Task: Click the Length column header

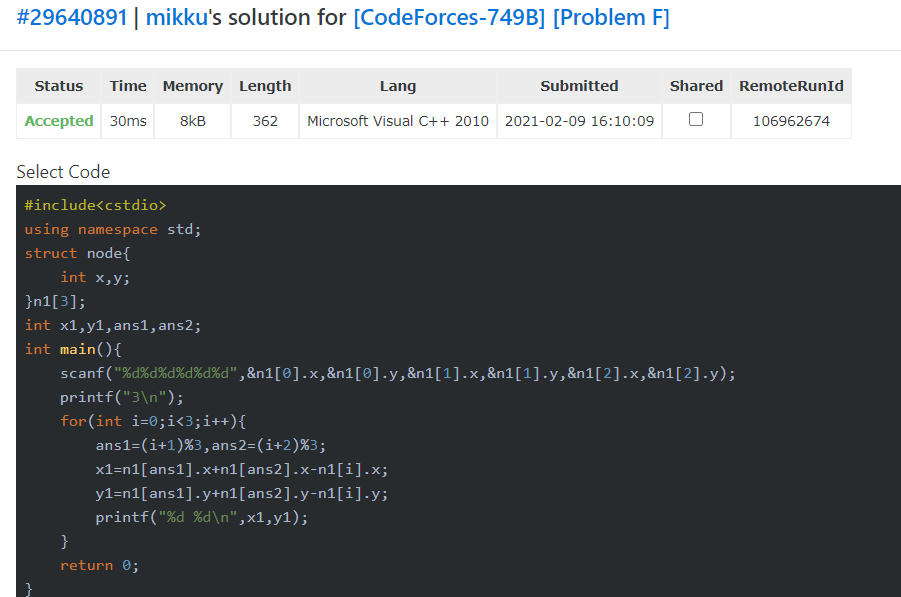Action: point(265,86)
